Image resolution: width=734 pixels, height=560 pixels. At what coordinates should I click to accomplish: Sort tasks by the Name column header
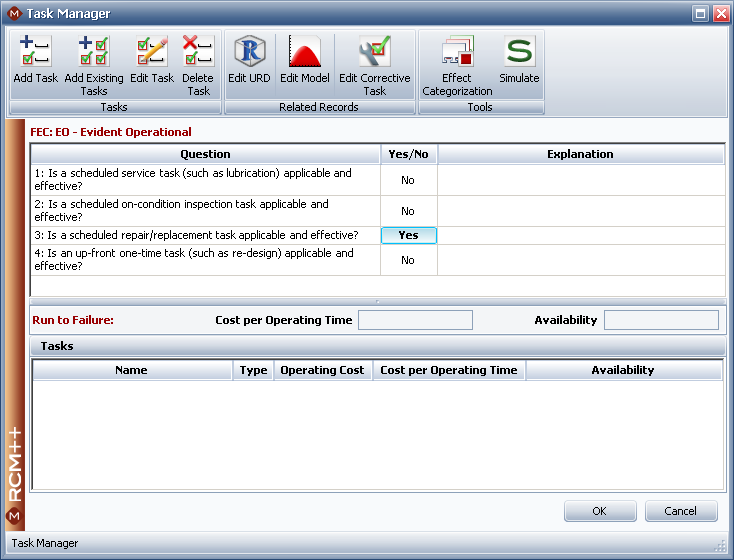coord(131,370)
